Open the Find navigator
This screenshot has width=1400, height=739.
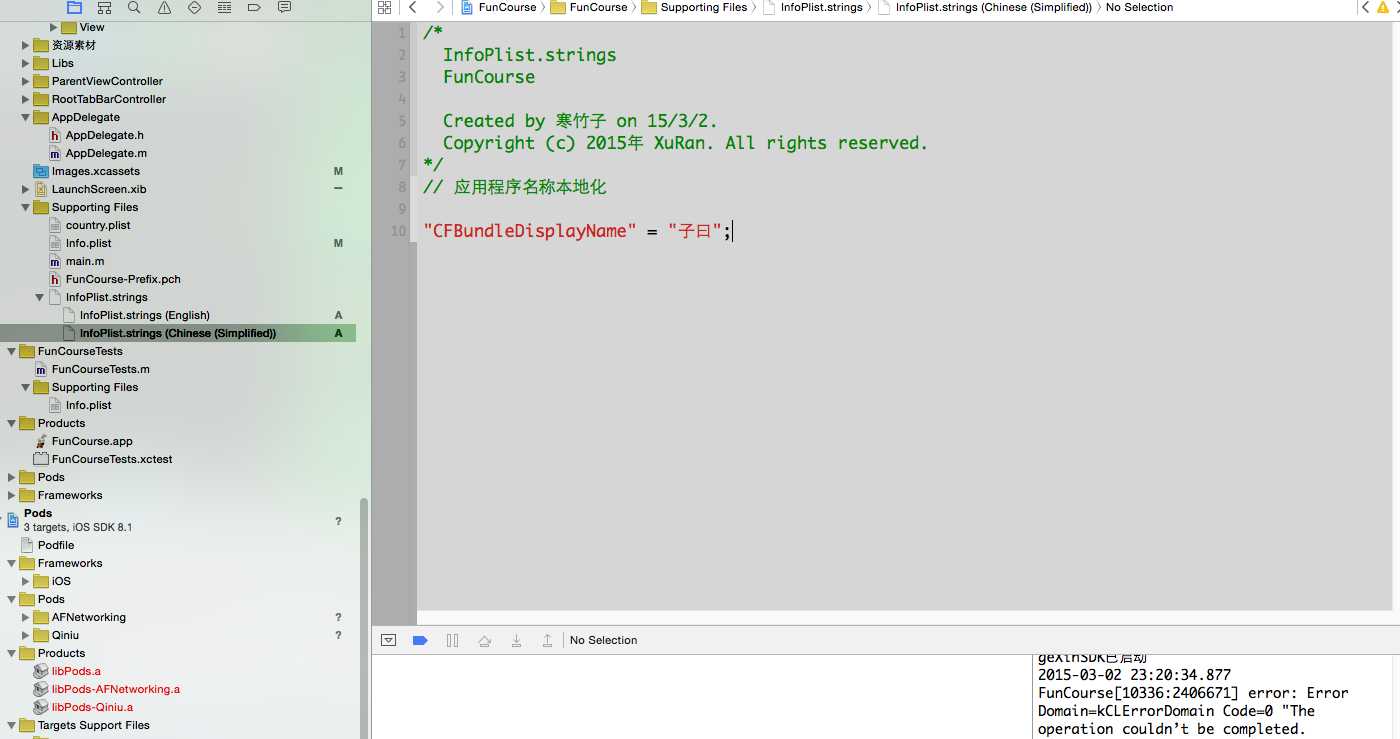tap(134, 7)
